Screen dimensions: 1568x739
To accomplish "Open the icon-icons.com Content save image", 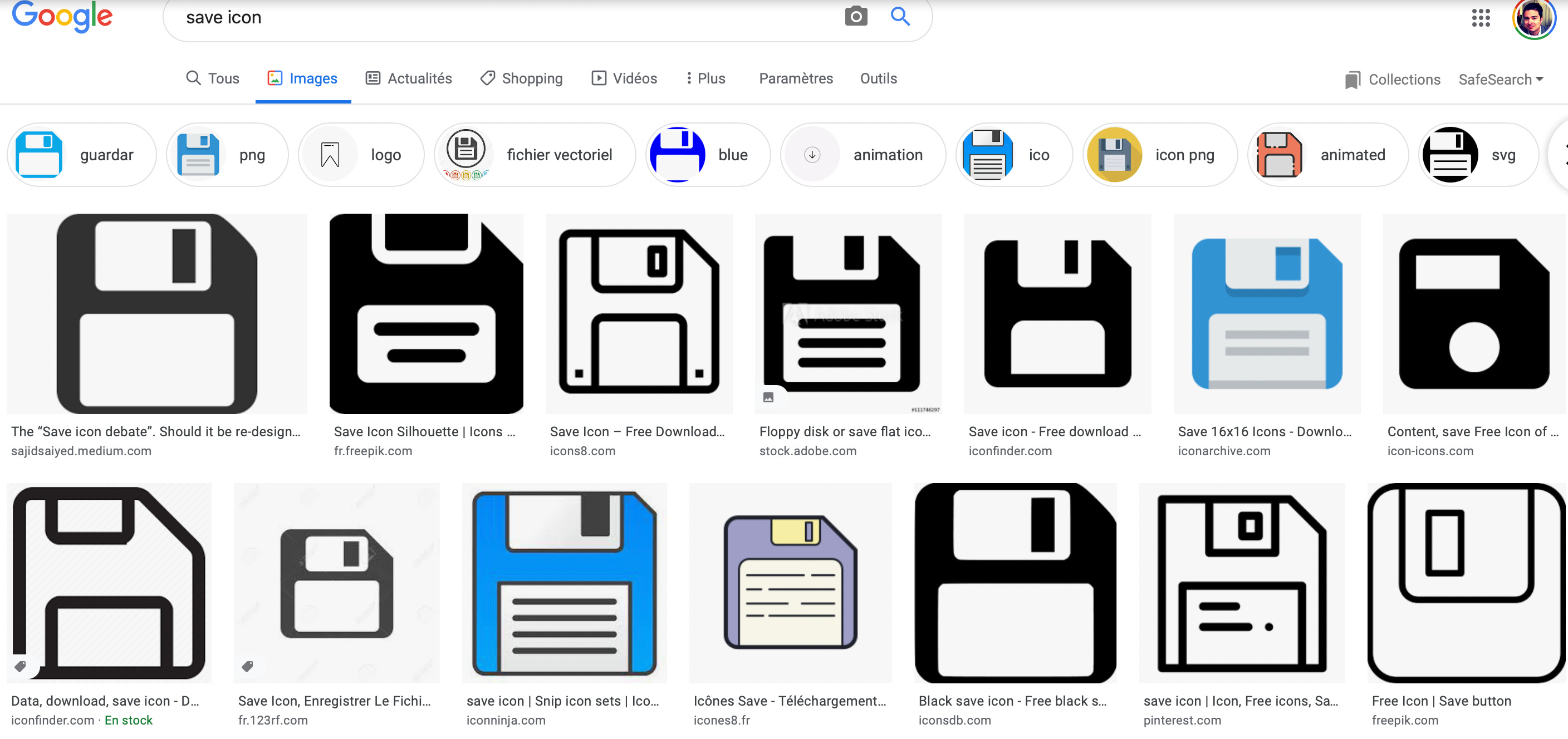I will 1476,314.
